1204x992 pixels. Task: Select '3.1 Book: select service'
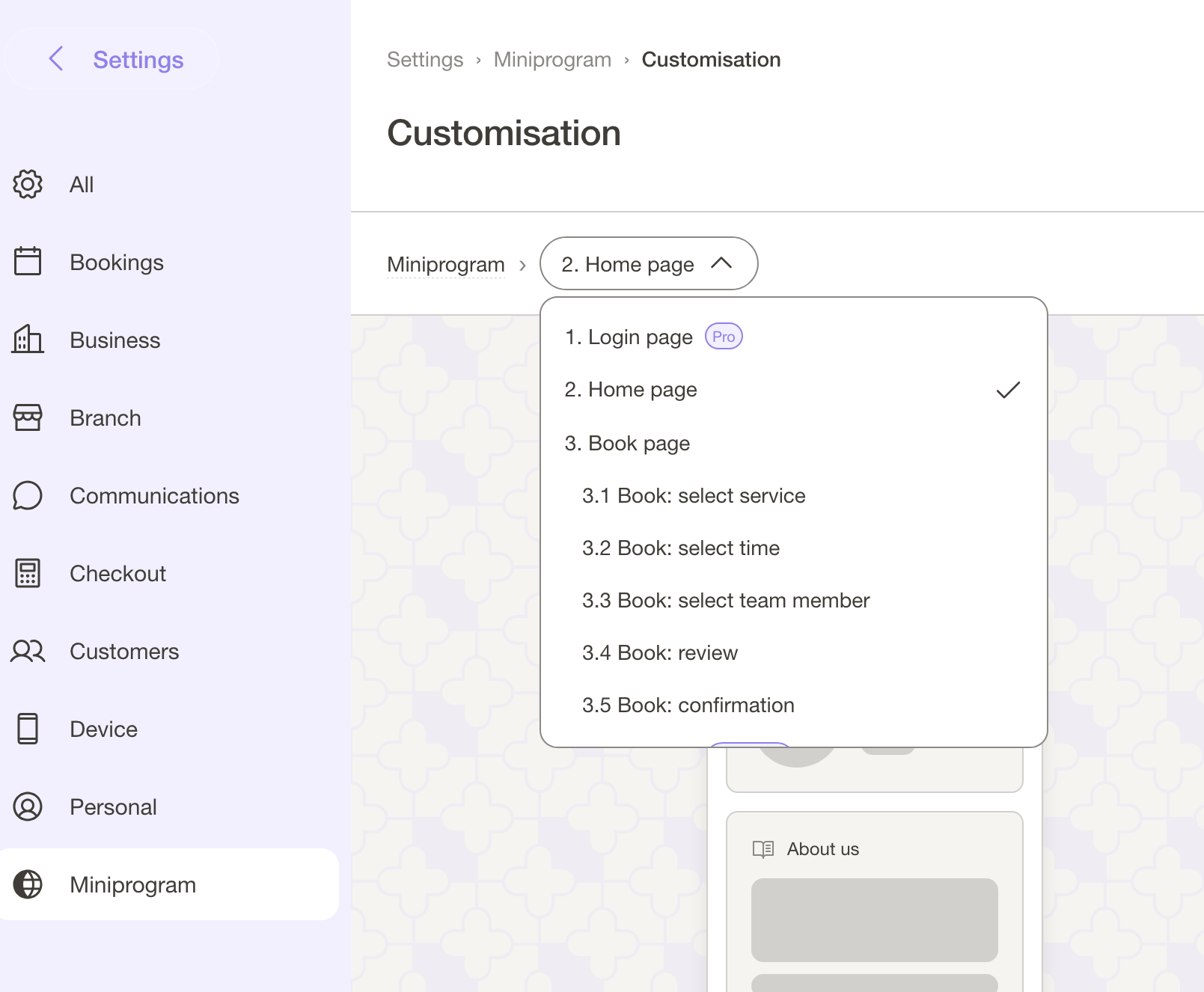pyautogui.click(x=793, y=496)
